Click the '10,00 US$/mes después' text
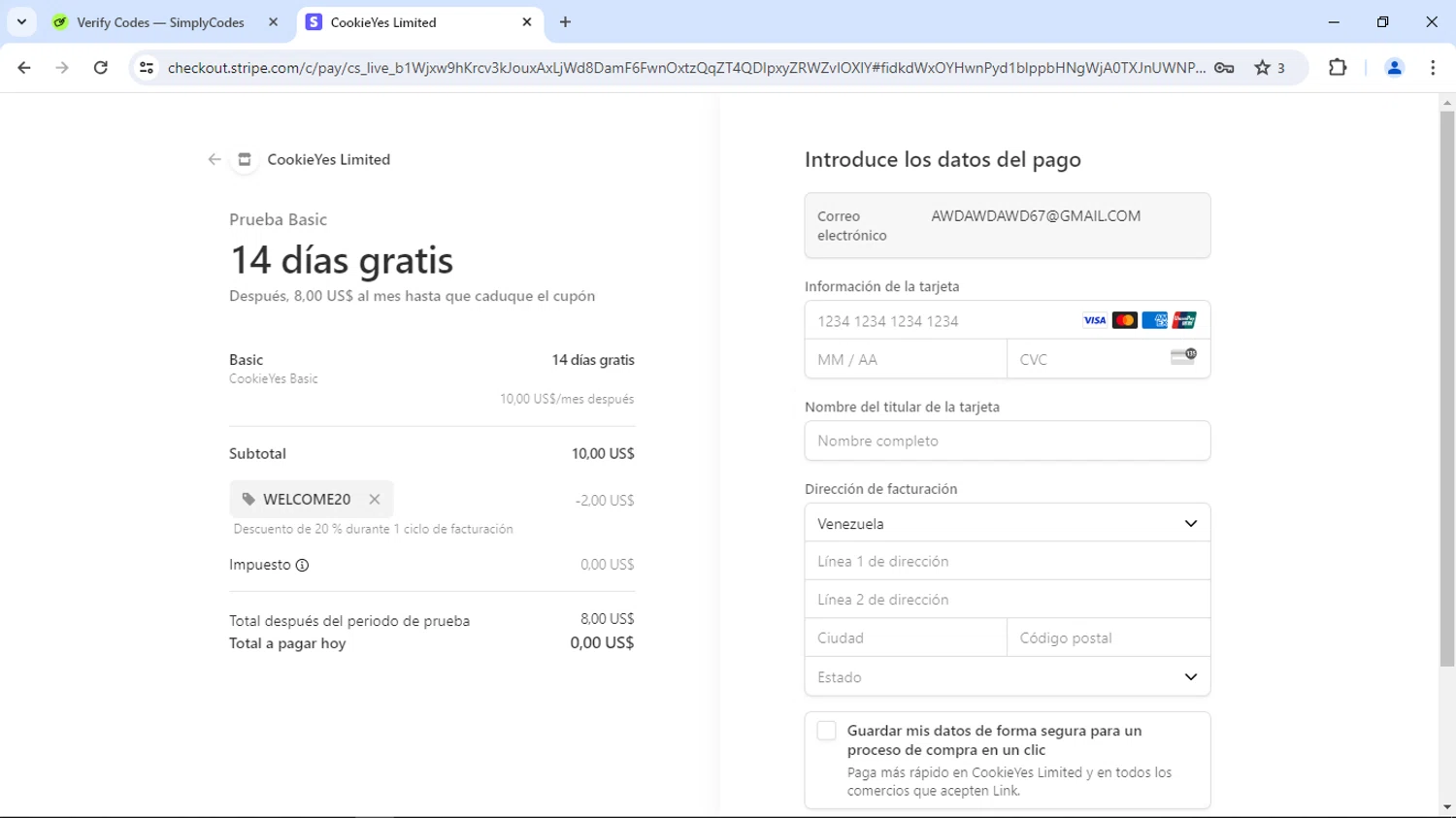Image resolution: width=1456 pixels, height=818 pixels. point(567,399)
